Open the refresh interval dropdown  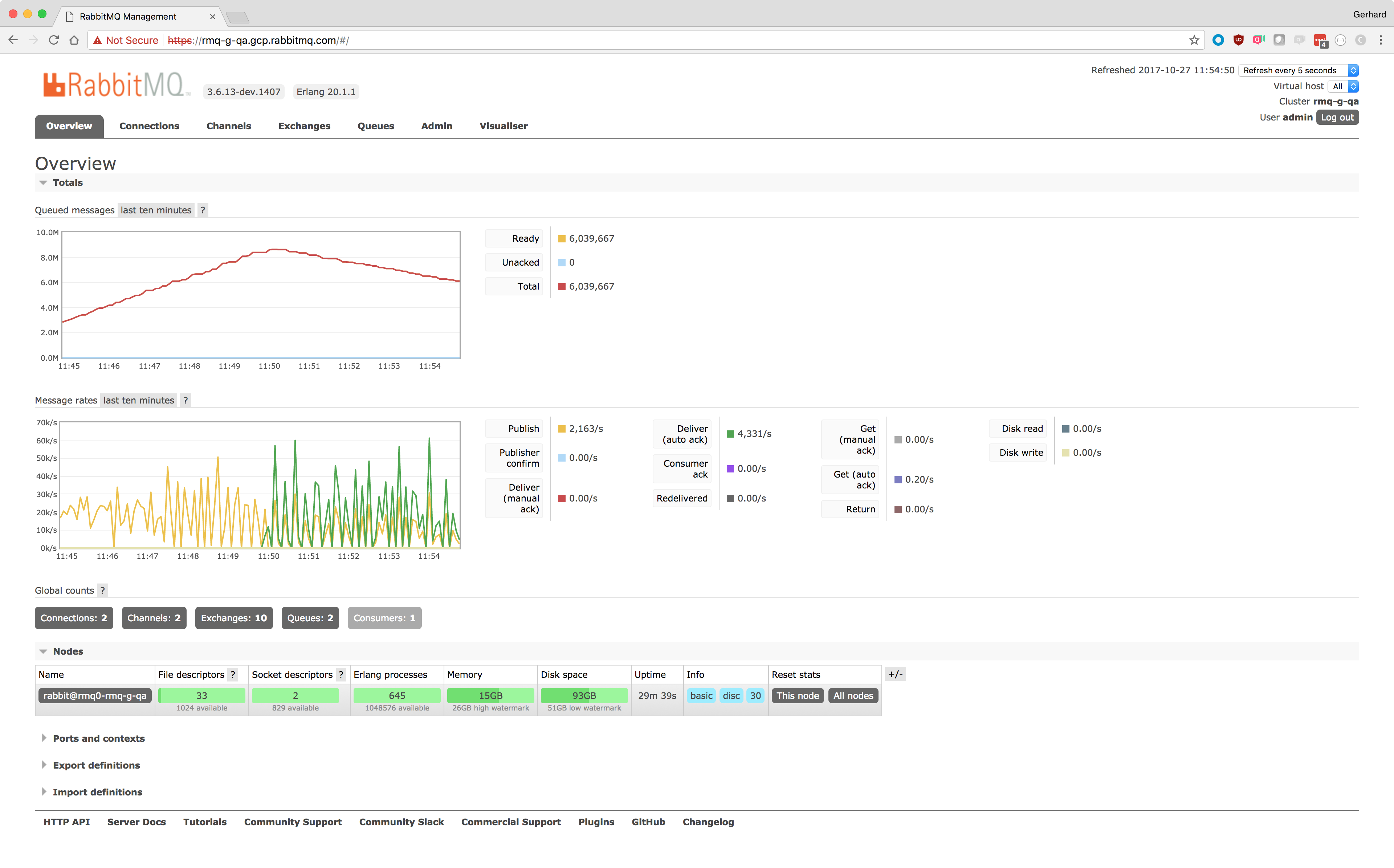tap(1299, 71)
